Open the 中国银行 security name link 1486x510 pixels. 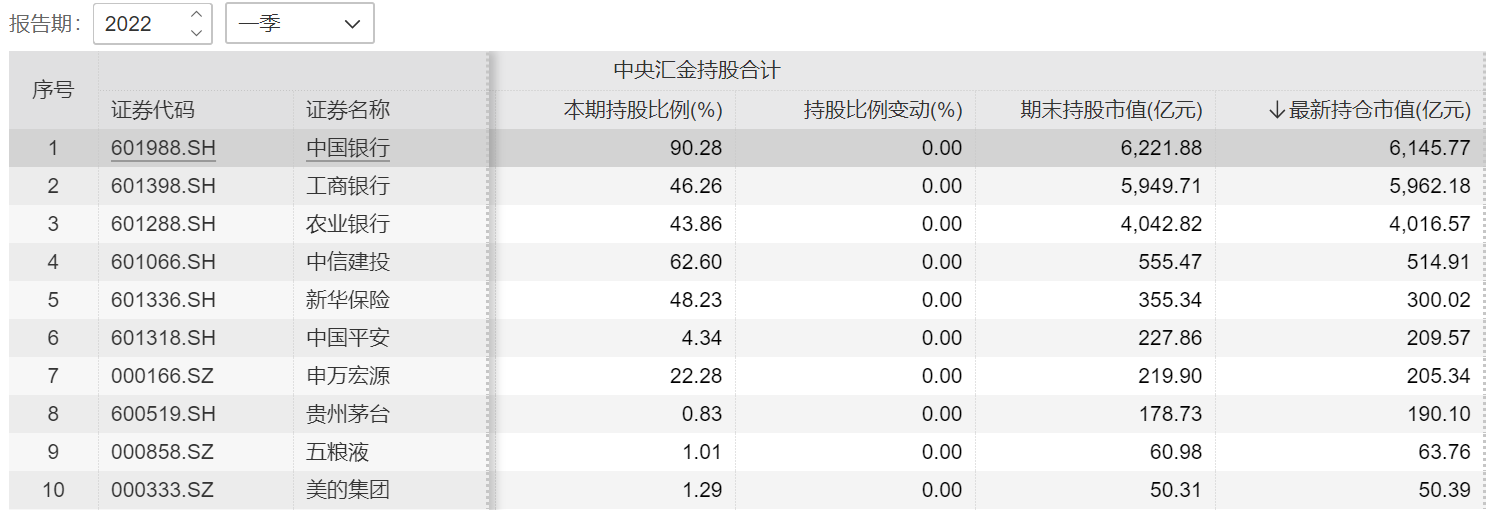point(347,148)
